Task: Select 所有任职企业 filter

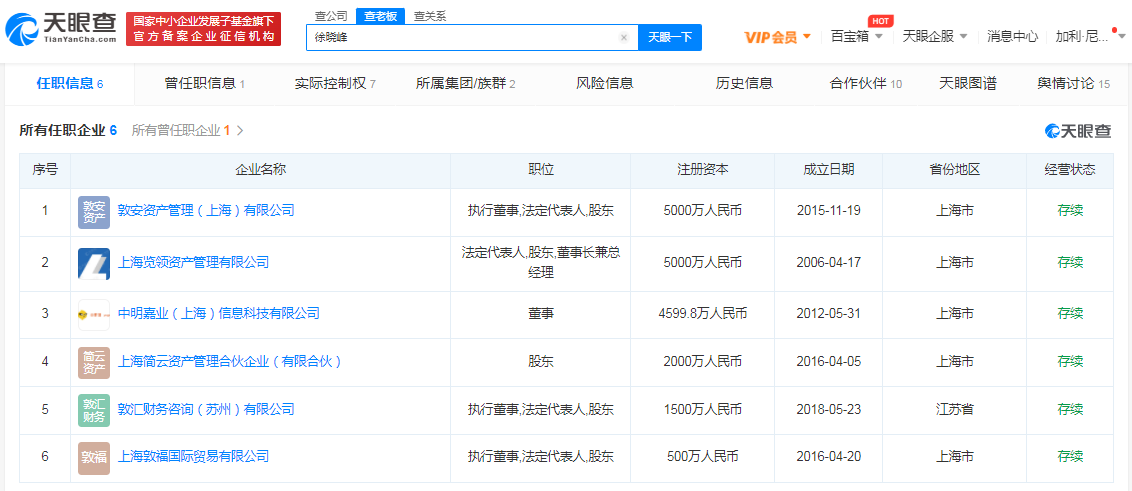Action: click(x=68, y=131)
